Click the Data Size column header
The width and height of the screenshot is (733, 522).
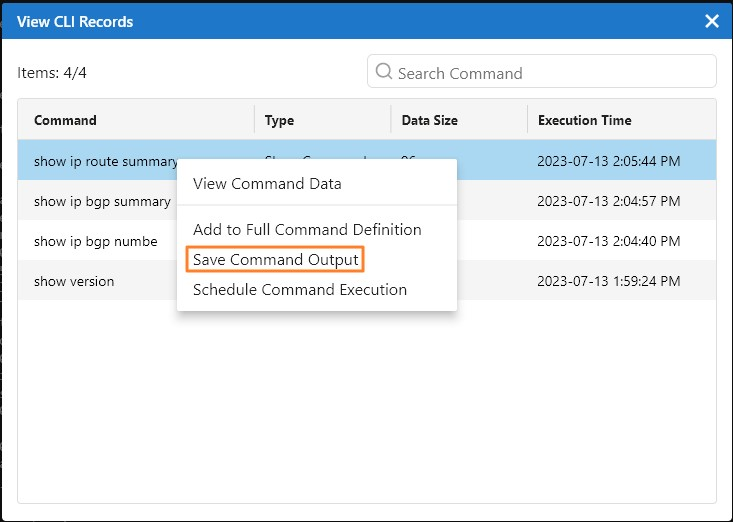point(430,120)
